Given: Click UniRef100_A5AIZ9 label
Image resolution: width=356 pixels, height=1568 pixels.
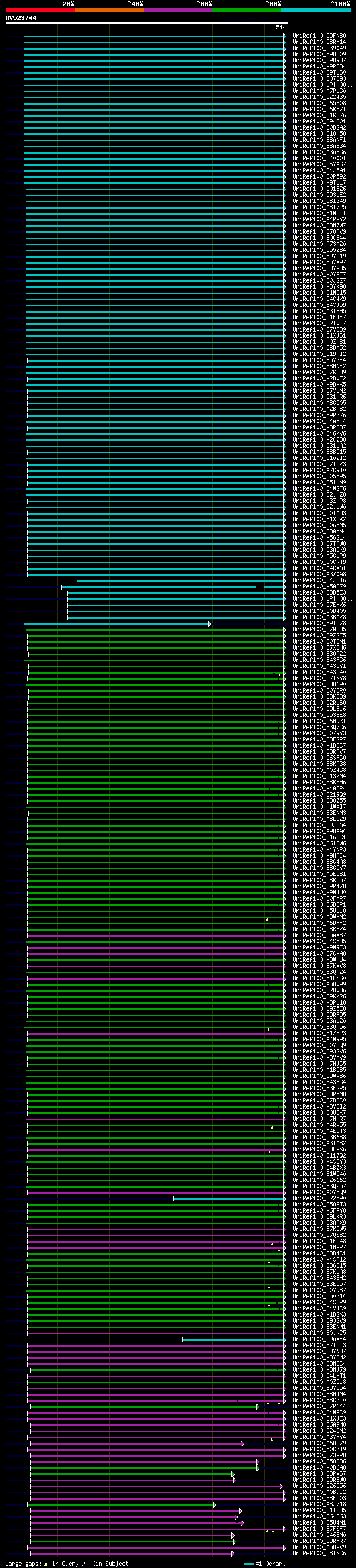Looking at the screenshot, I should point(319,587).
